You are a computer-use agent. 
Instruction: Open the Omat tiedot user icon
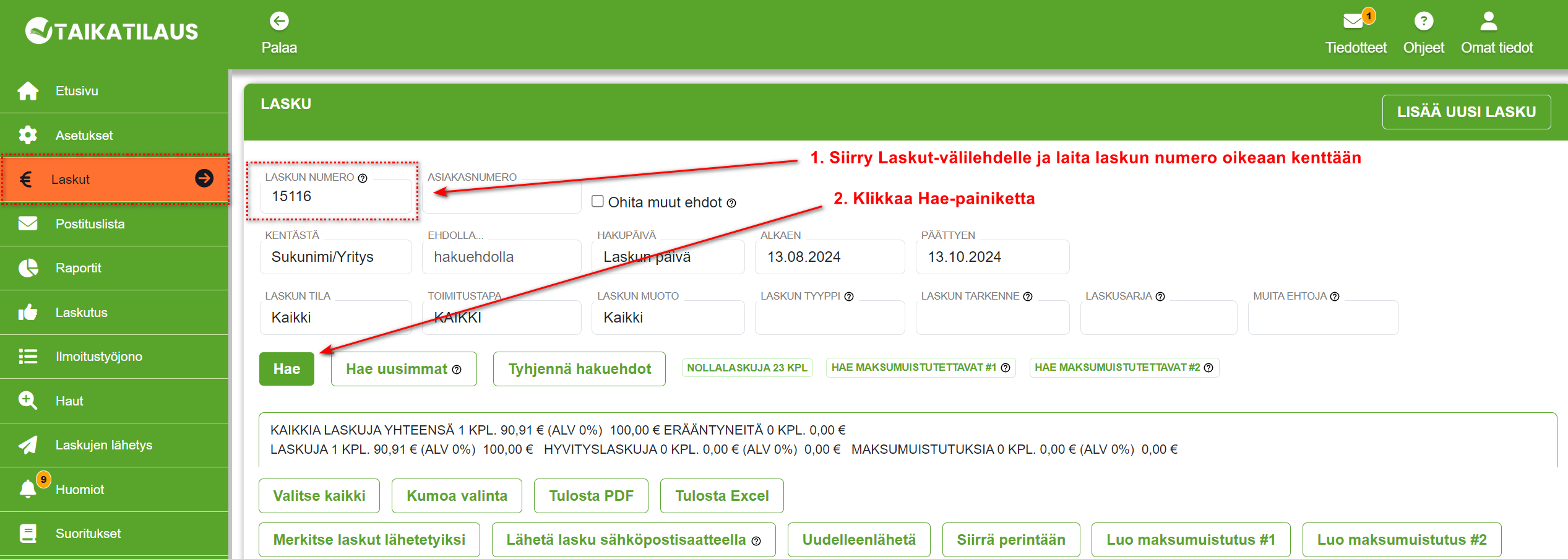point(1488,22)
